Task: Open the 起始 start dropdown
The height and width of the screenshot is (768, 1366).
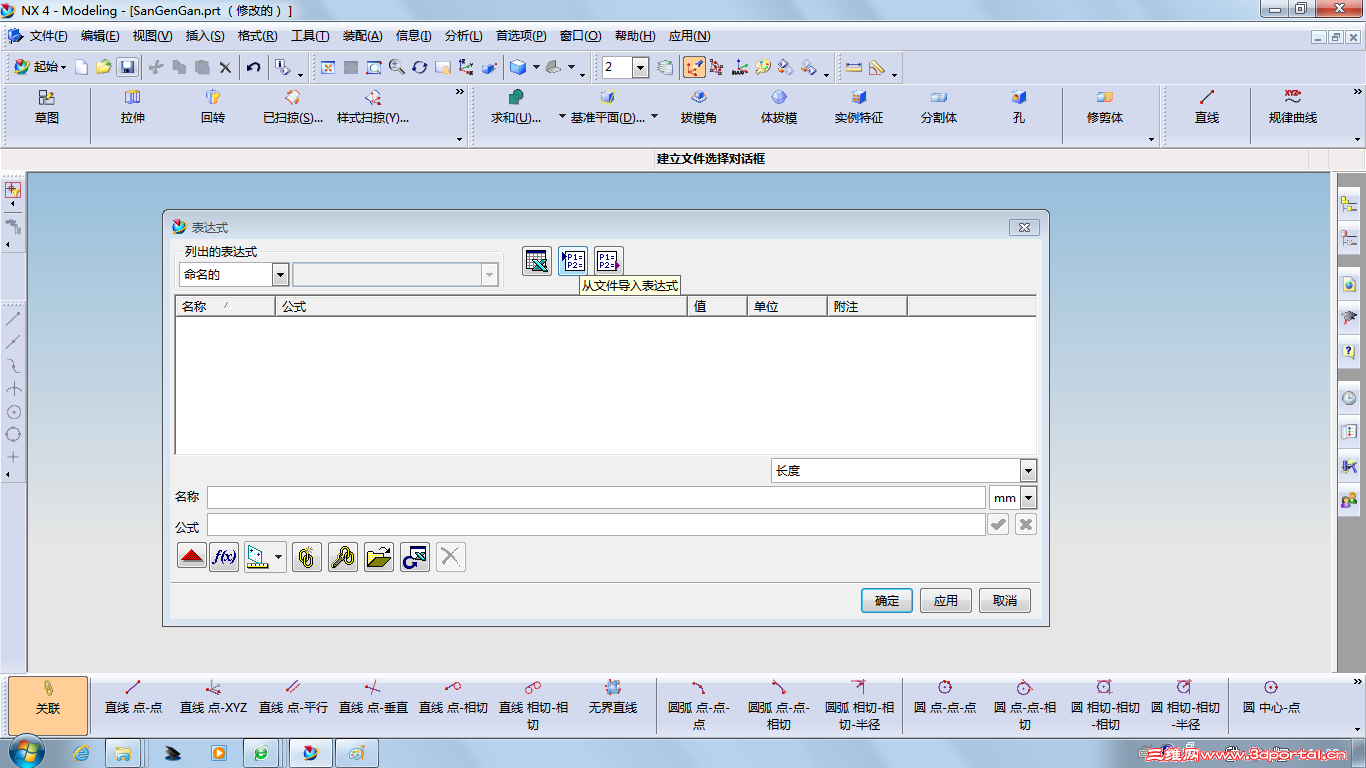Action: tap(40, 67)
